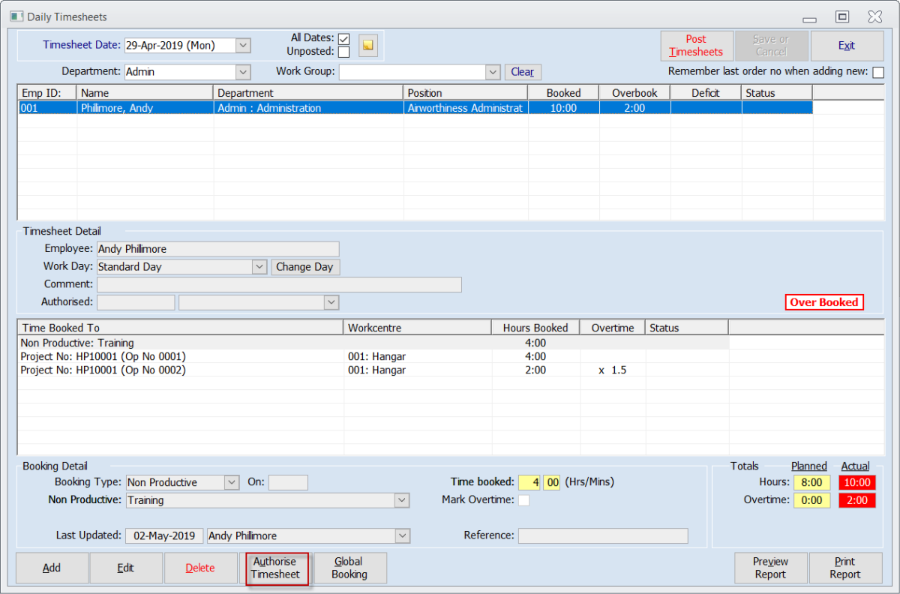
Task: Click the Hours Booked column header
Action: pyautogui.click(x=536, y=328)
